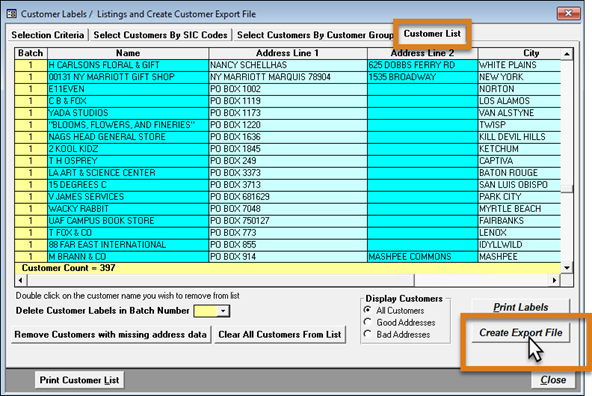The height and width of the screenshot is (396, 592).
Task: Click PO BOX 1002 address cell
Action: click(x=288, y=89)
